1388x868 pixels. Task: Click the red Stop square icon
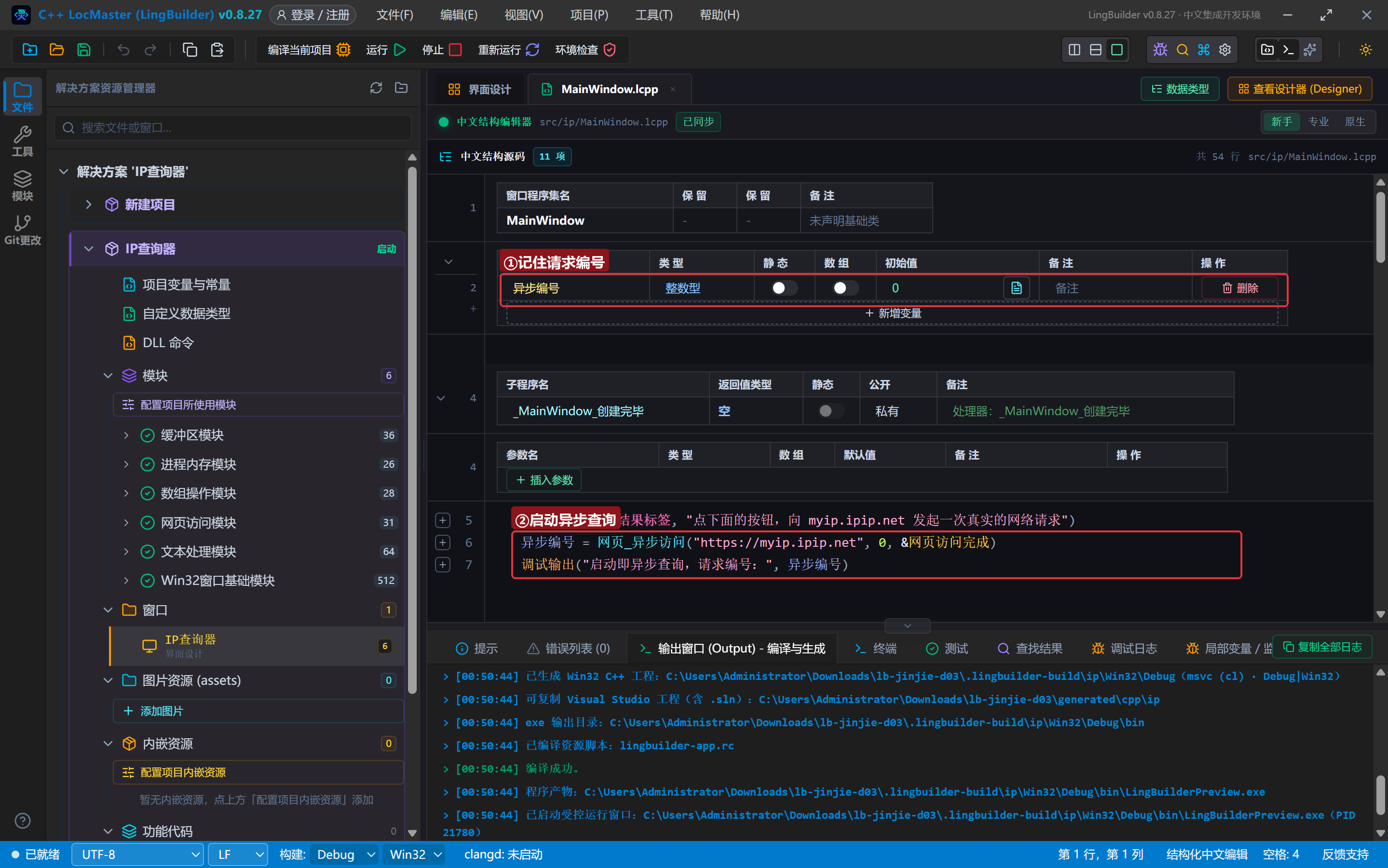[x=455, y=50]
